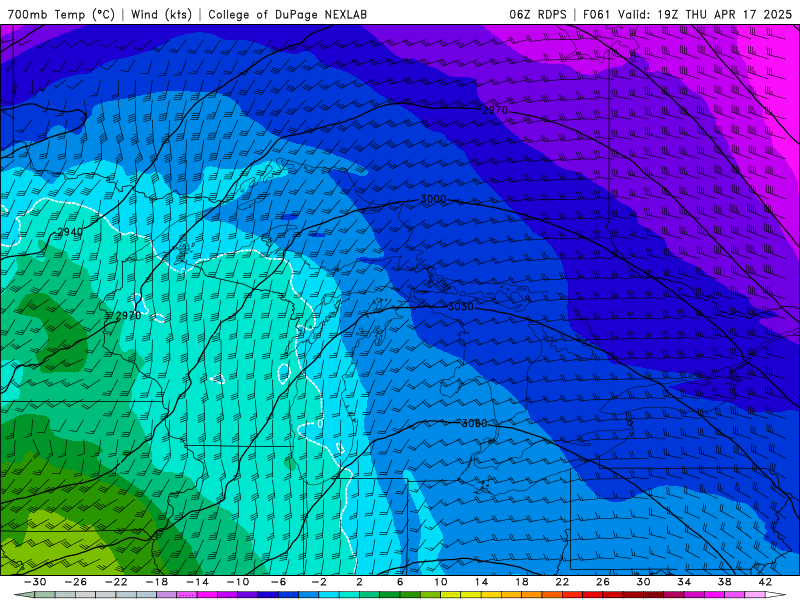The image size is (800, 600).
Task: Click the yellow dotted swatch in the color bar
Action: (x=451, y=595)
